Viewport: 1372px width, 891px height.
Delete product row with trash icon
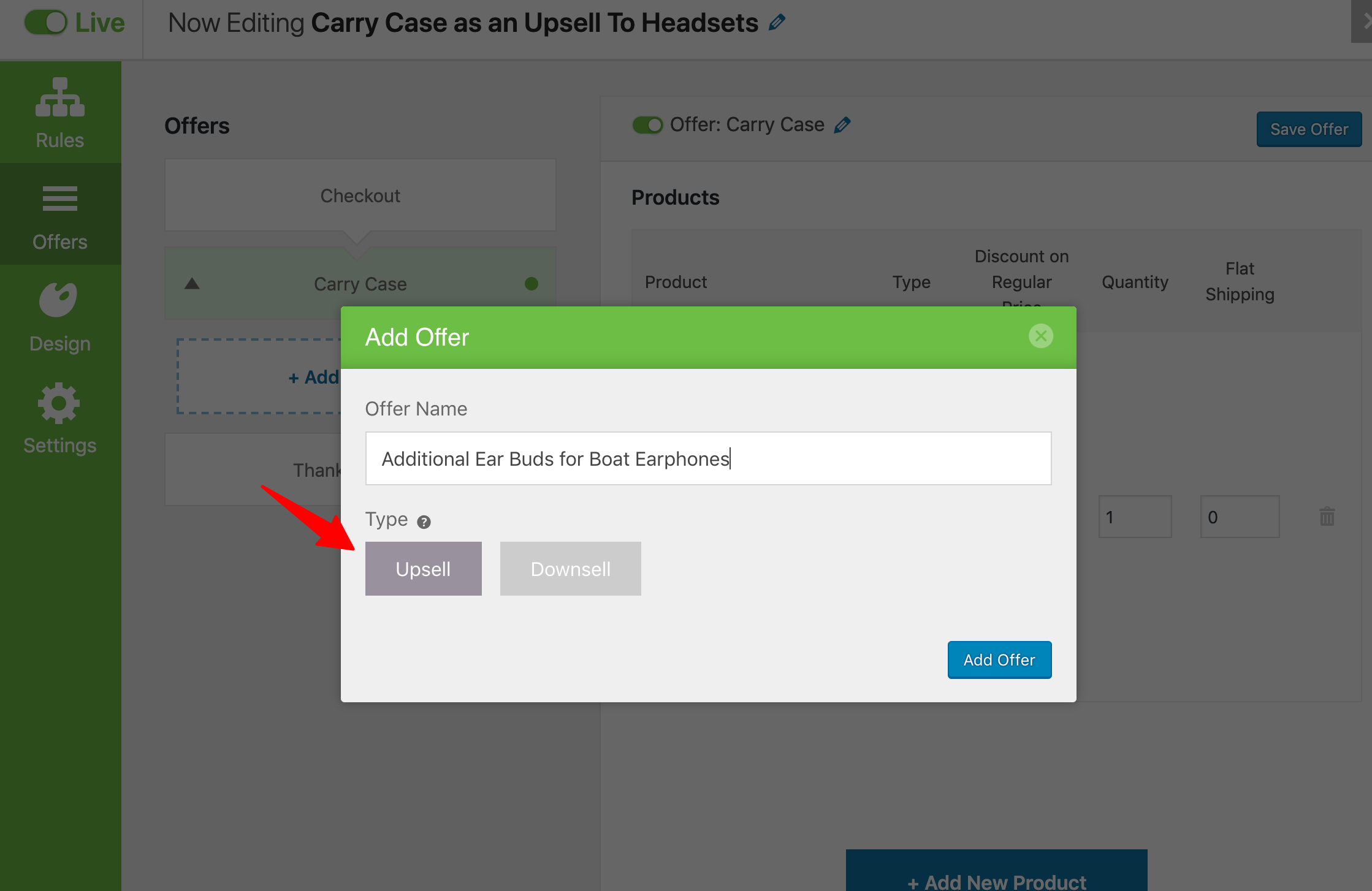[1327, 517]
